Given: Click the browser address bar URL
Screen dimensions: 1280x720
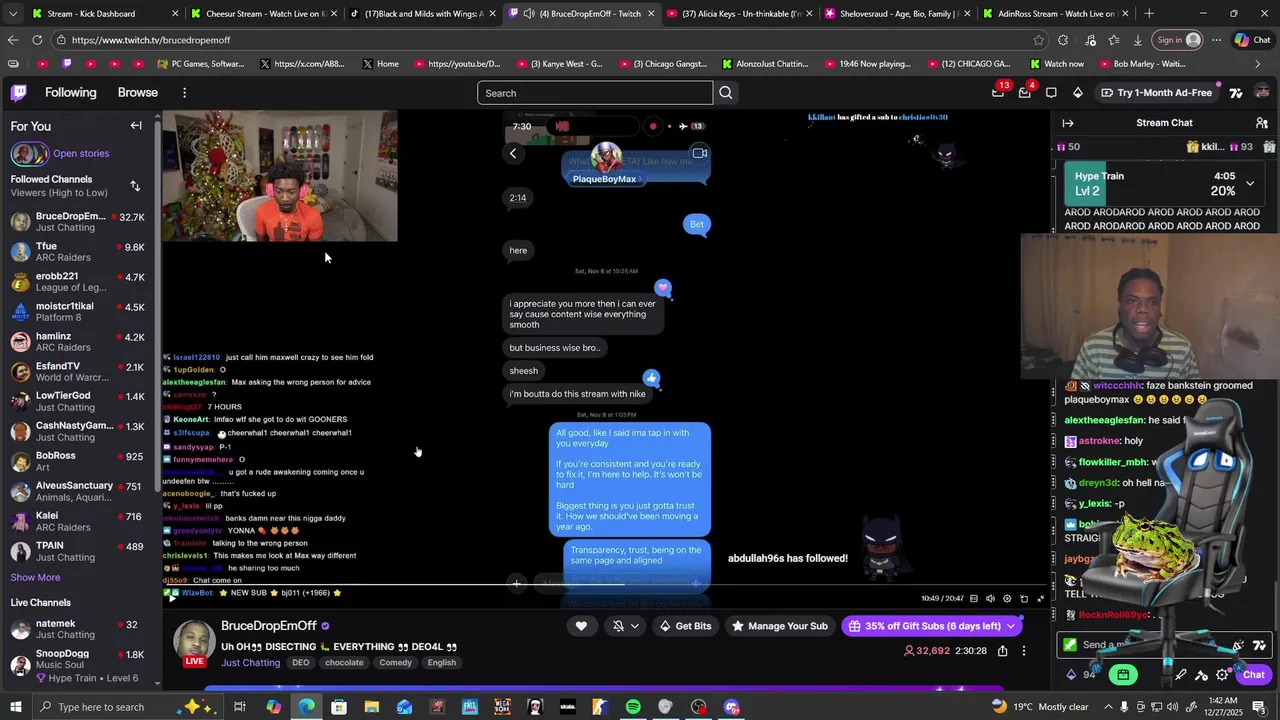Looking at the screenshot, I should (150, 40).
